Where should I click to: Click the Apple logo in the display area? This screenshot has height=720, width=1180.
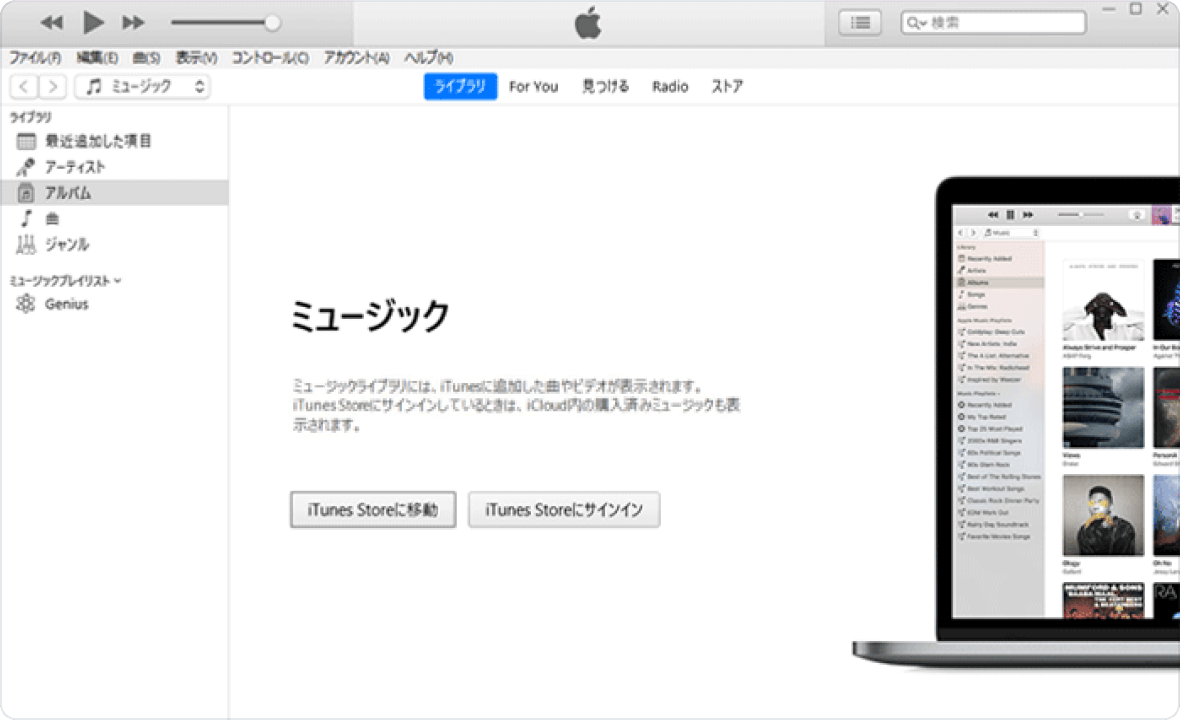point(588,23)
